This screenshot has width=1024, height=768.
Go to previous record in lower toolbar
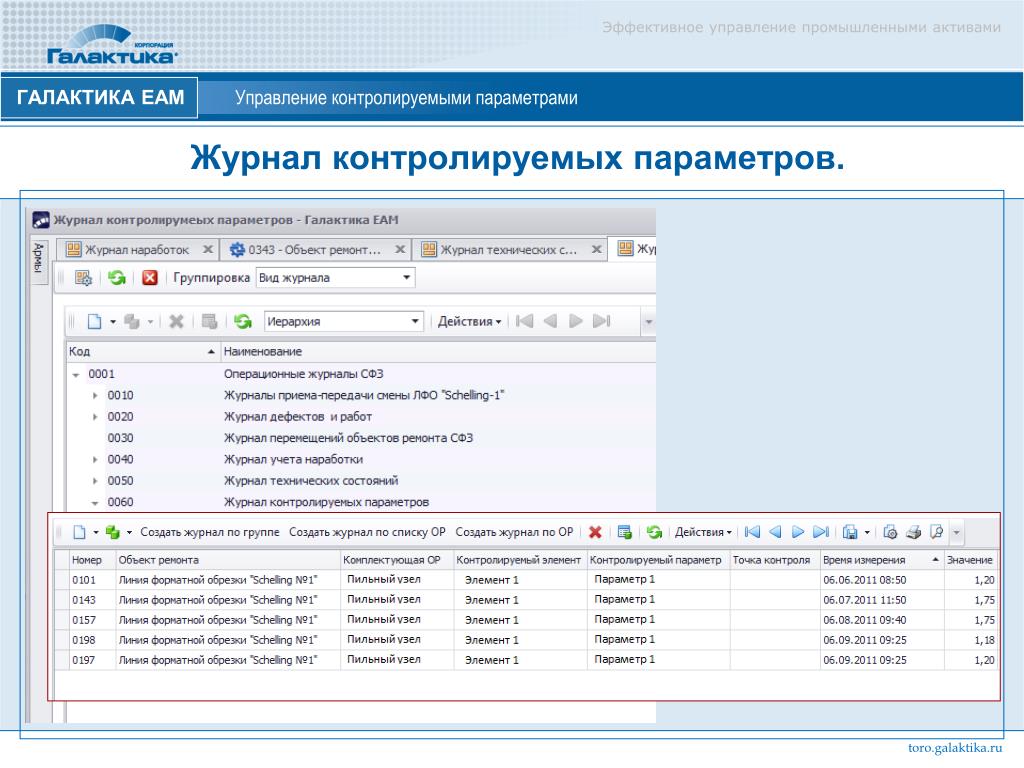[x=775, y=532]
